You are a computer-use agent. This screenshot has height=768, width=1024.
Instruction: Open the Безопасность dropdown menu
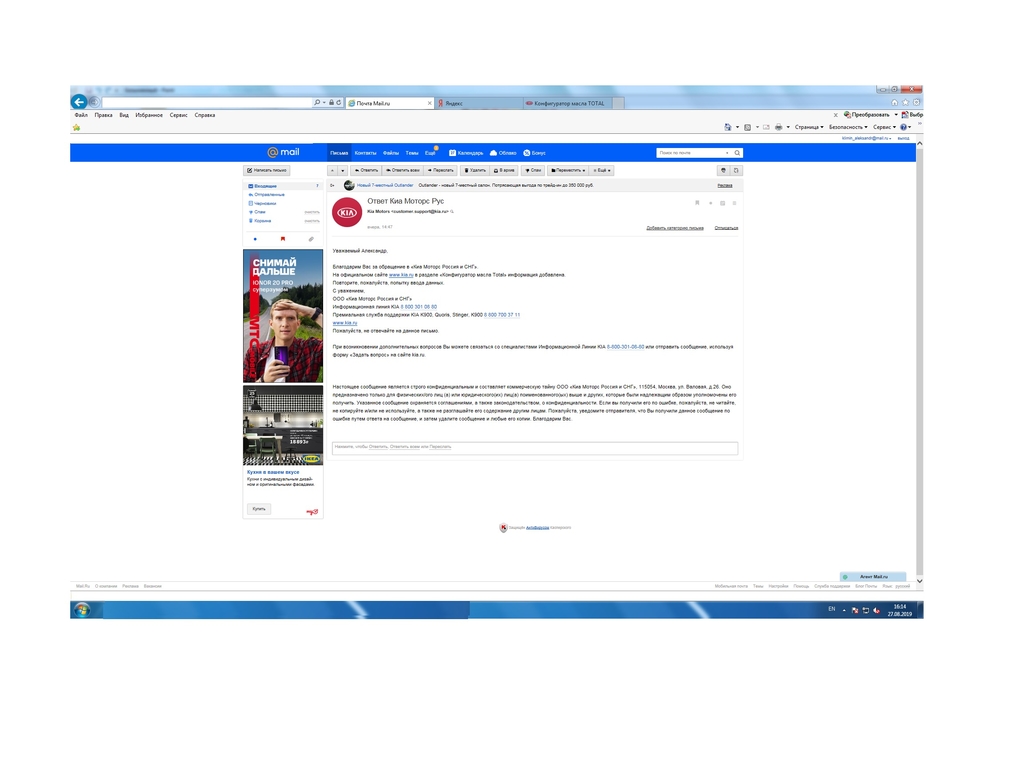pos(848,127)
